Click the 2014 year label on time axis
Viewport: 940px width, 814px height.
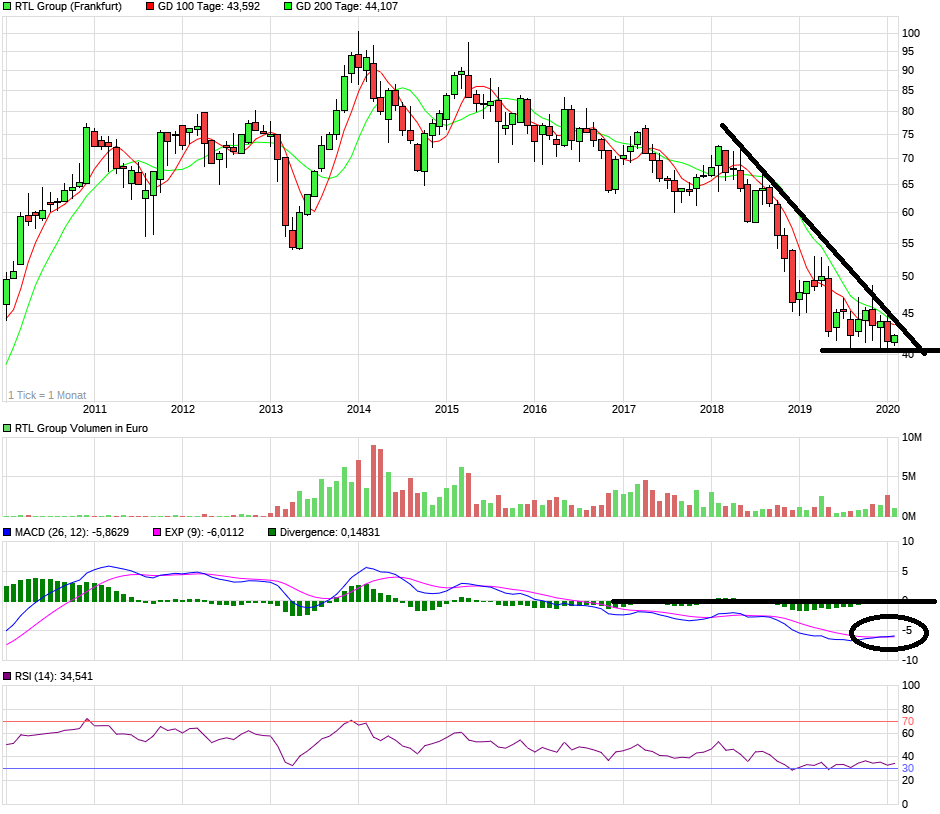coord(359,409)
